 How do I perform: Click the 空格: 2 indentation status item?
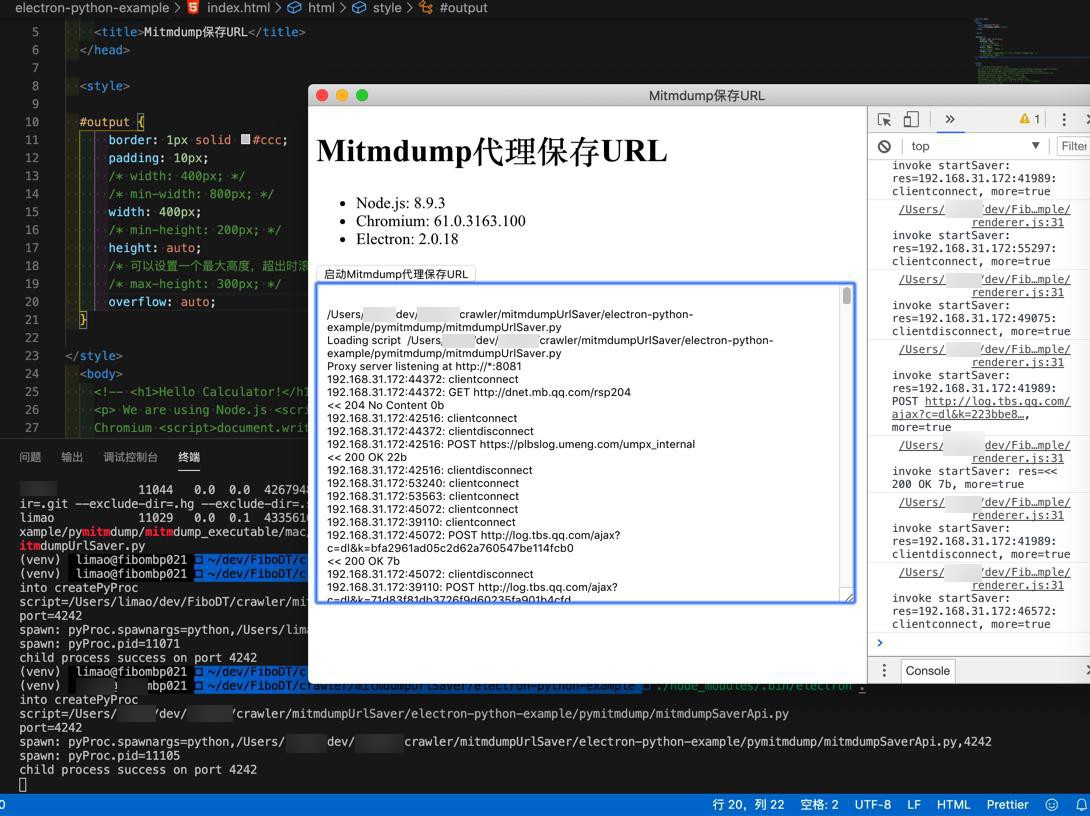820,805
